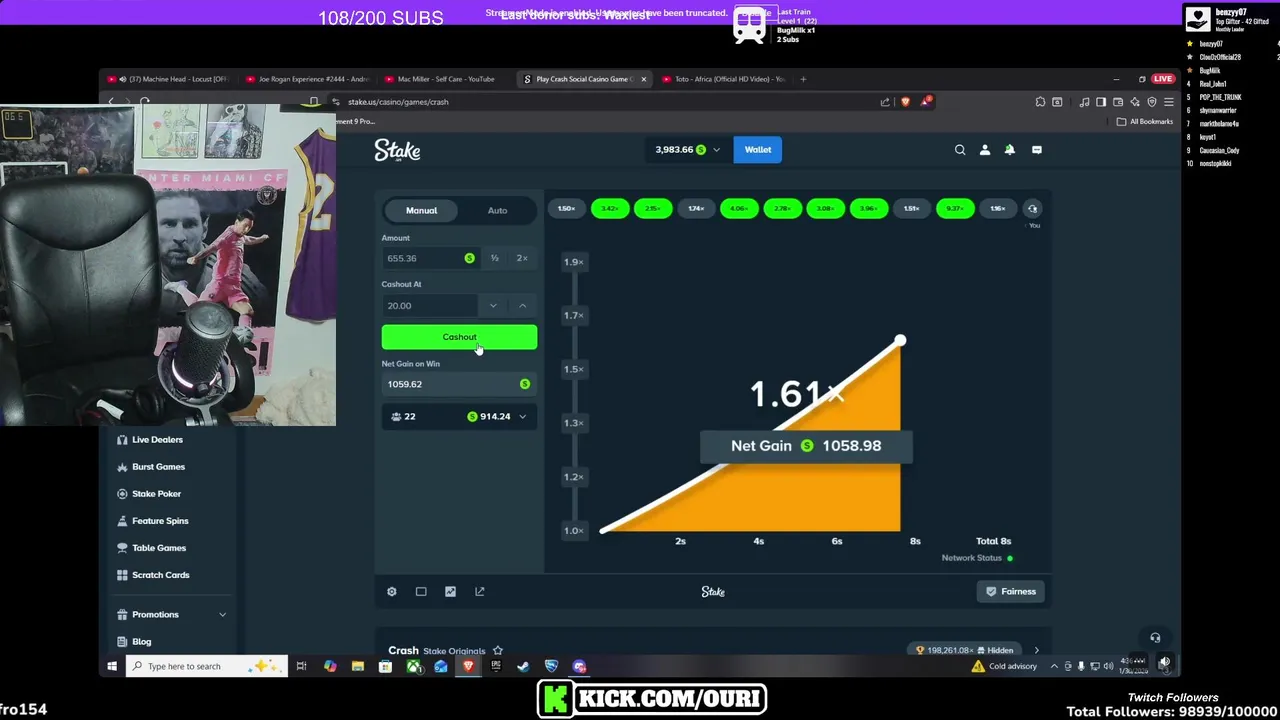Open the 9.37× past result

pos(955,209)
